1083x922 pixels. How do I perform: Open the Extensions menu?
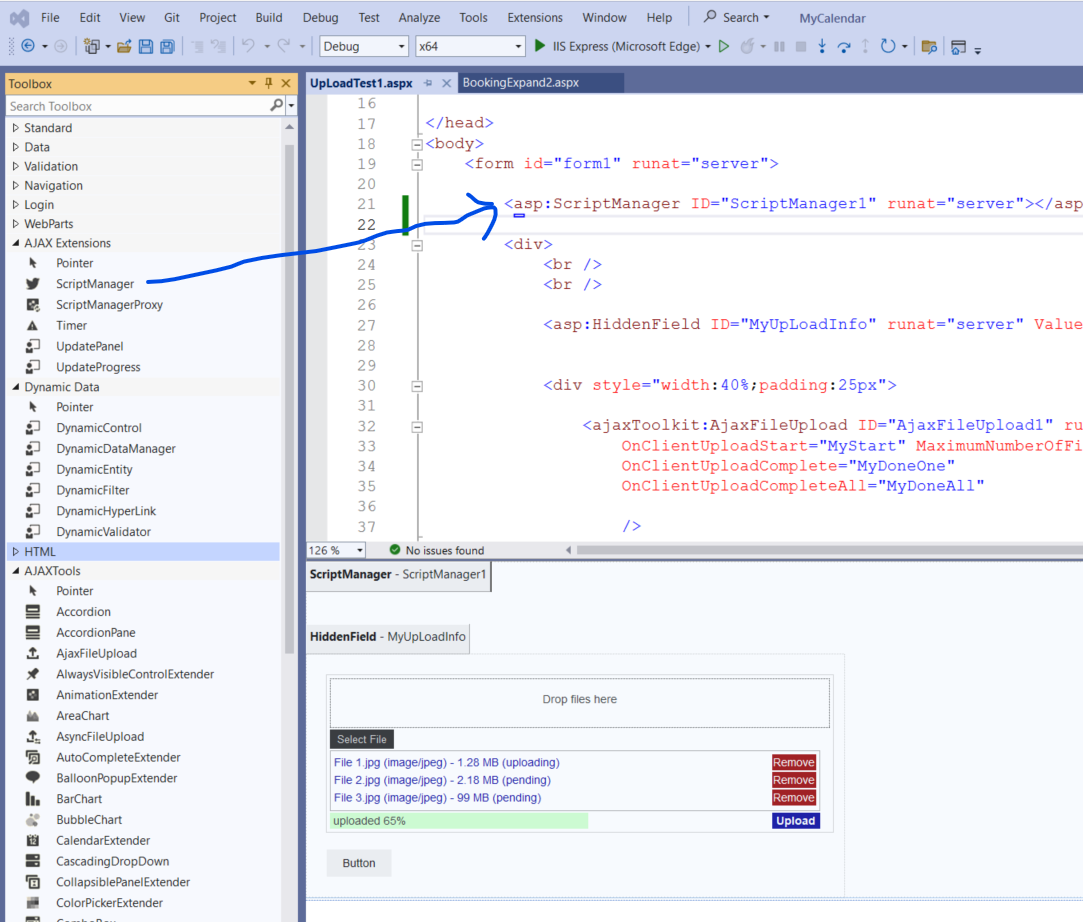pyautogui.click(x=535, y=17)
